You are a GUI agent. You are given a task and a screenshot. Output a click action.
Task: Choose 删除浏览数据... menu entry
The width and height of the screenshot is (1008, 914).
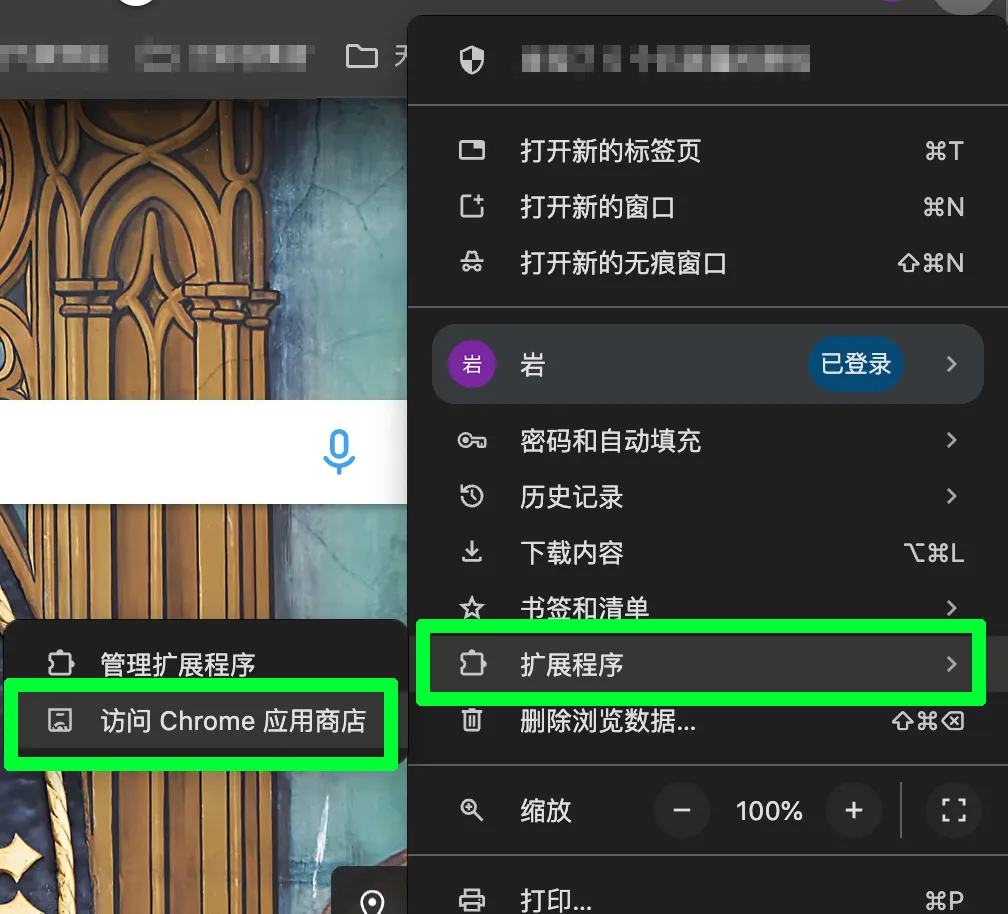point(707,721)
